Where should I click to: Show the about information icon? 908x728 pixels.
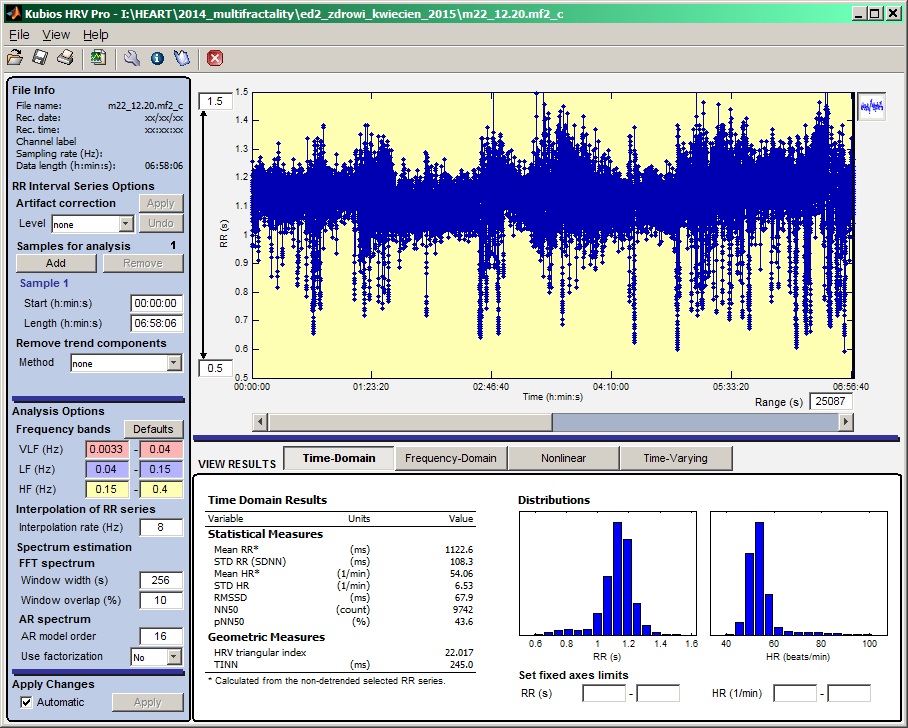click(x=157, y=58)
